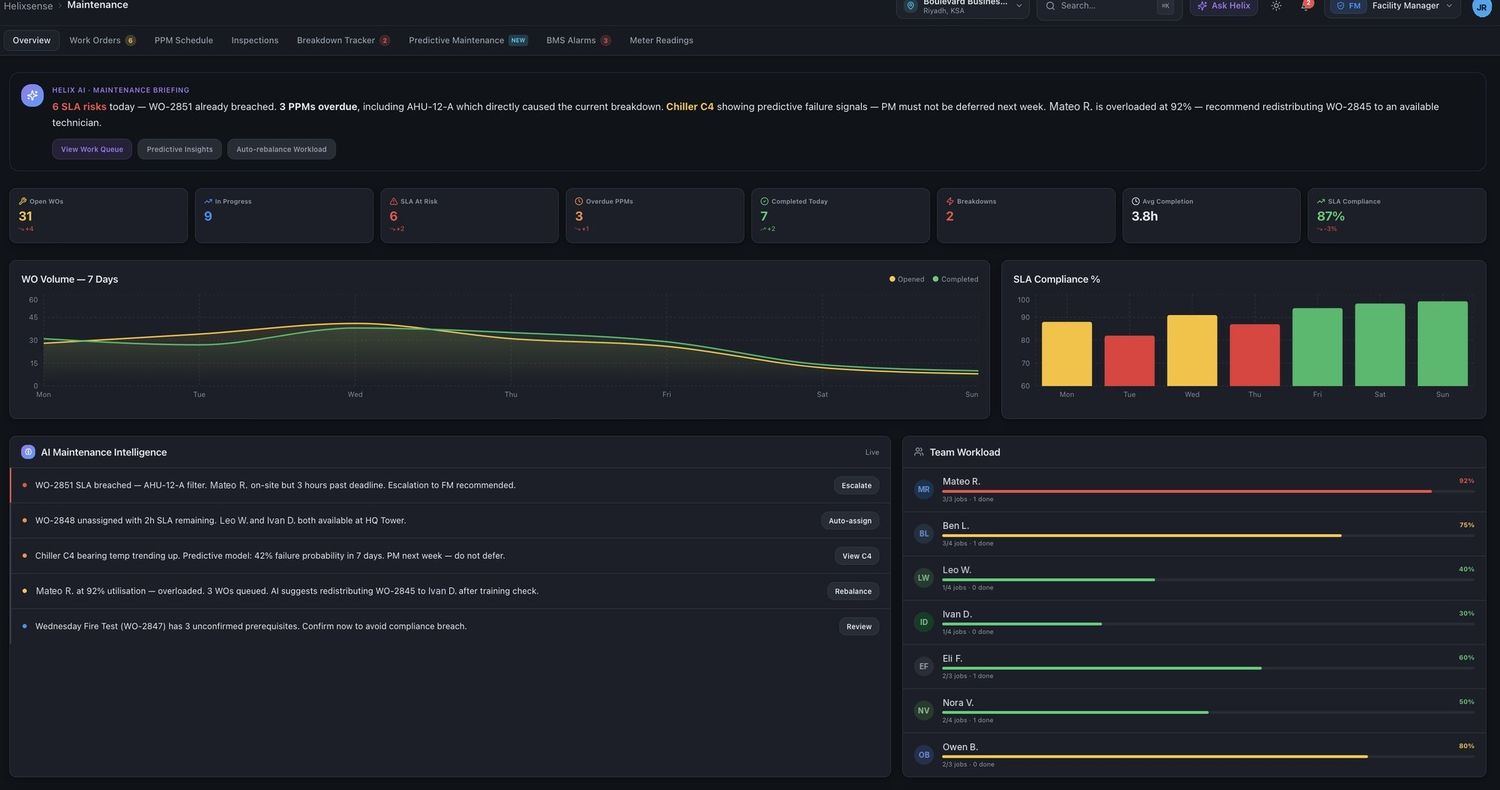The height and width of the screenshot is (790, 1500).
Task: Click the Auto-rebalance Workload button
Action: click(281, 149)
